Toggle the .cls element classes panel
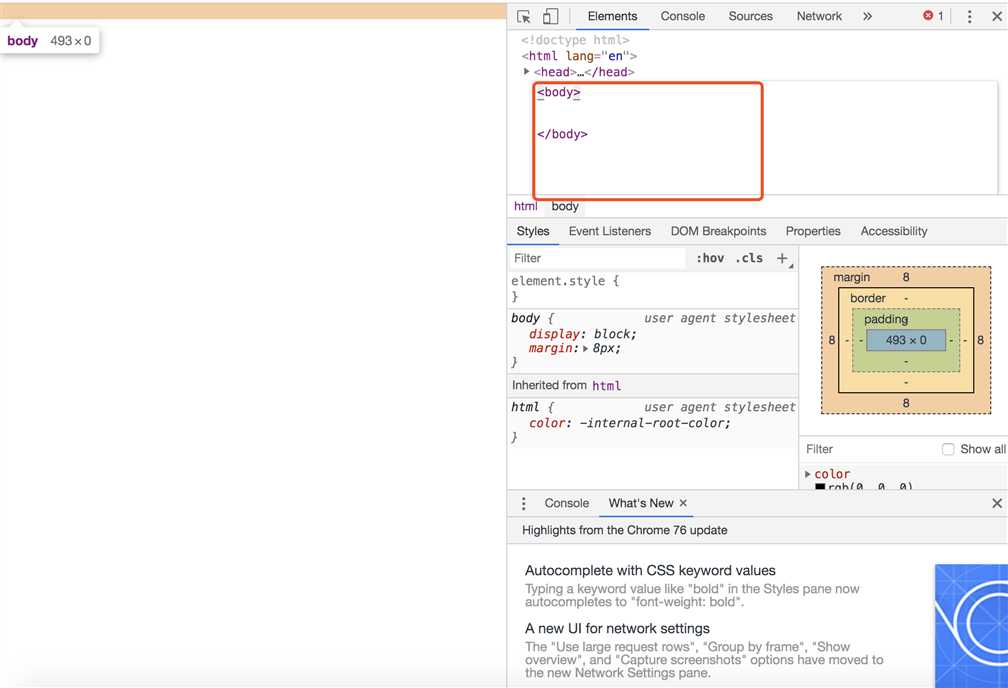Viewport: 1008px width, 688px height. 749,258
